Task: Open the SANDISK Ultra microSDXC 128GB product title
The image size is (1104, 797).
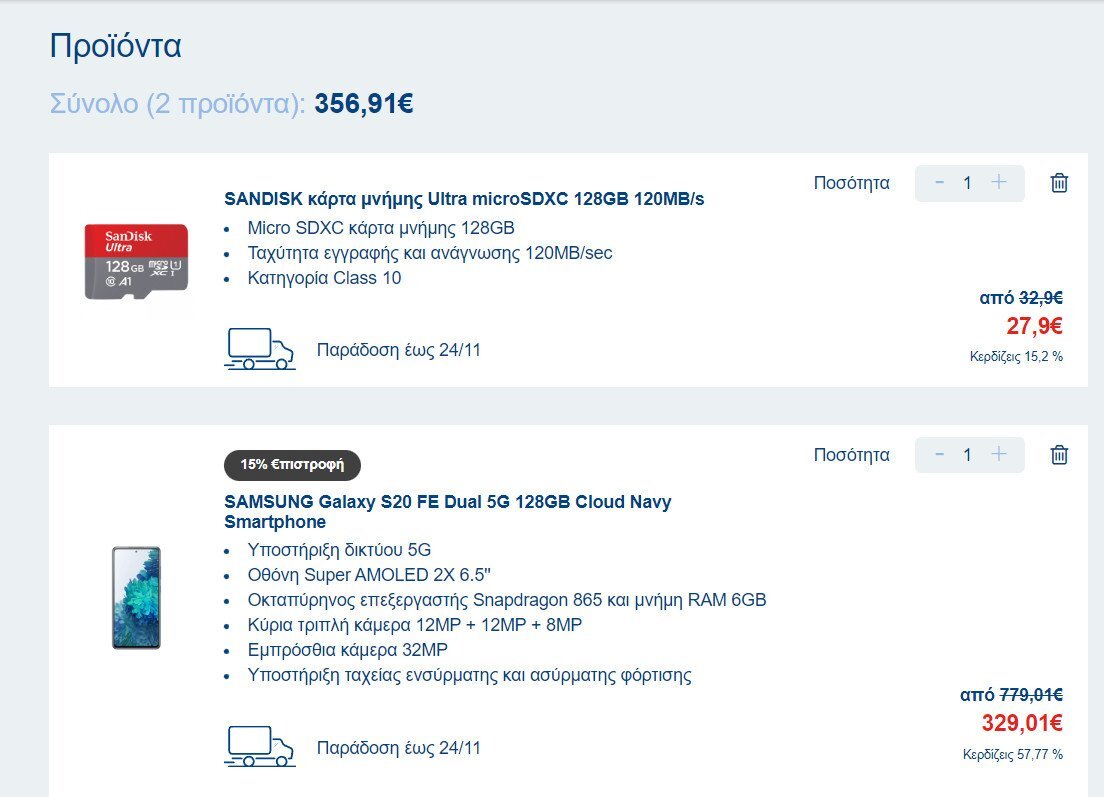Action: click(464, 199)
